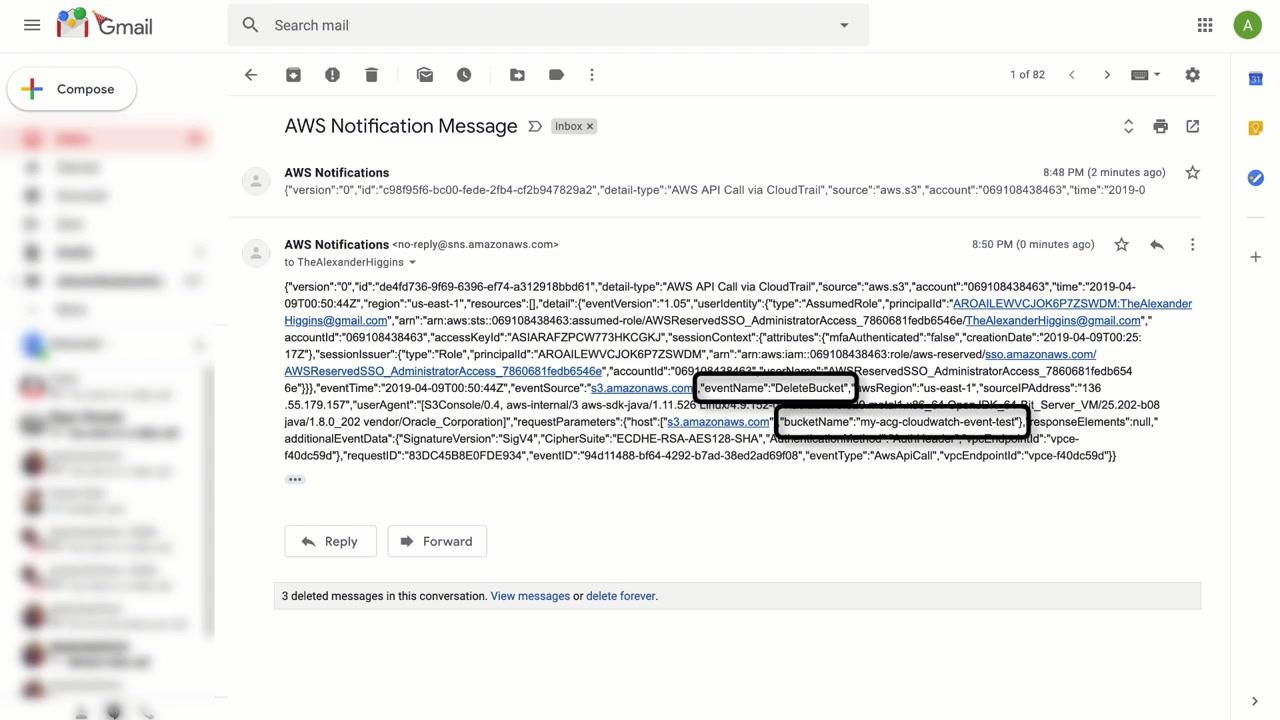This screenshot has width=1280, height=720.
Task: Click the Forward button
Action: coord(437,541)
